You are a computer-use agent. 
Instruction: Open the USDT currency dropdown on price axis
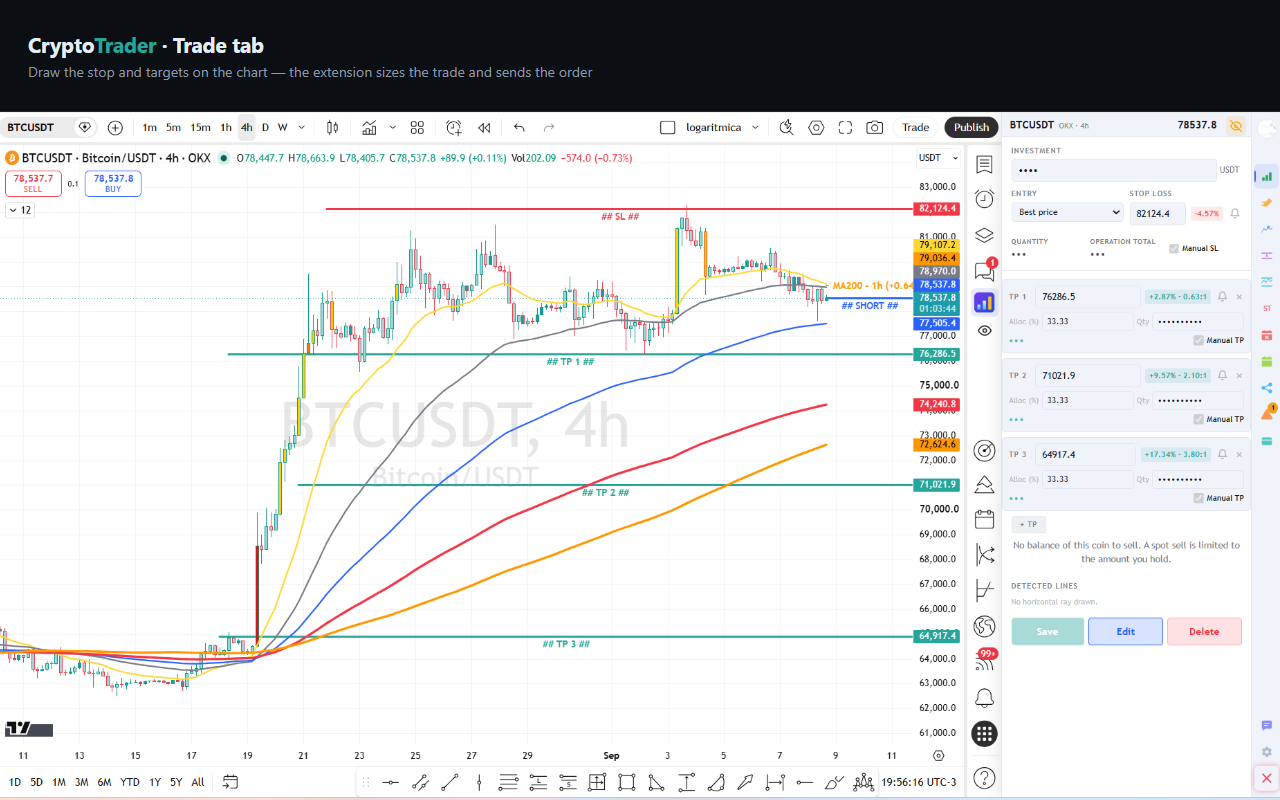click(939, 158)
